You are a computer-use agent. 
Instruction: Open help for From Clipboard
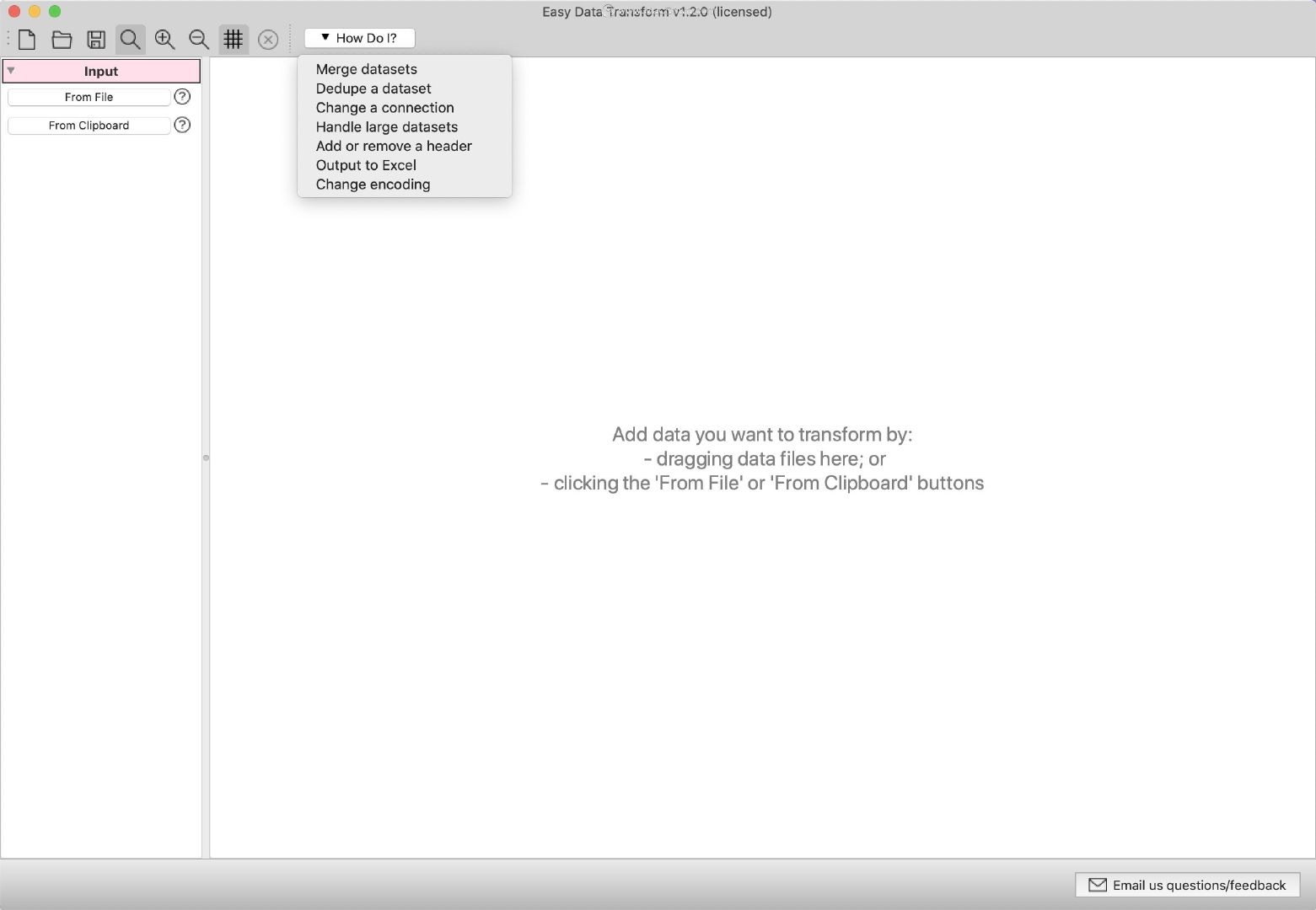(x=182, y=126)
